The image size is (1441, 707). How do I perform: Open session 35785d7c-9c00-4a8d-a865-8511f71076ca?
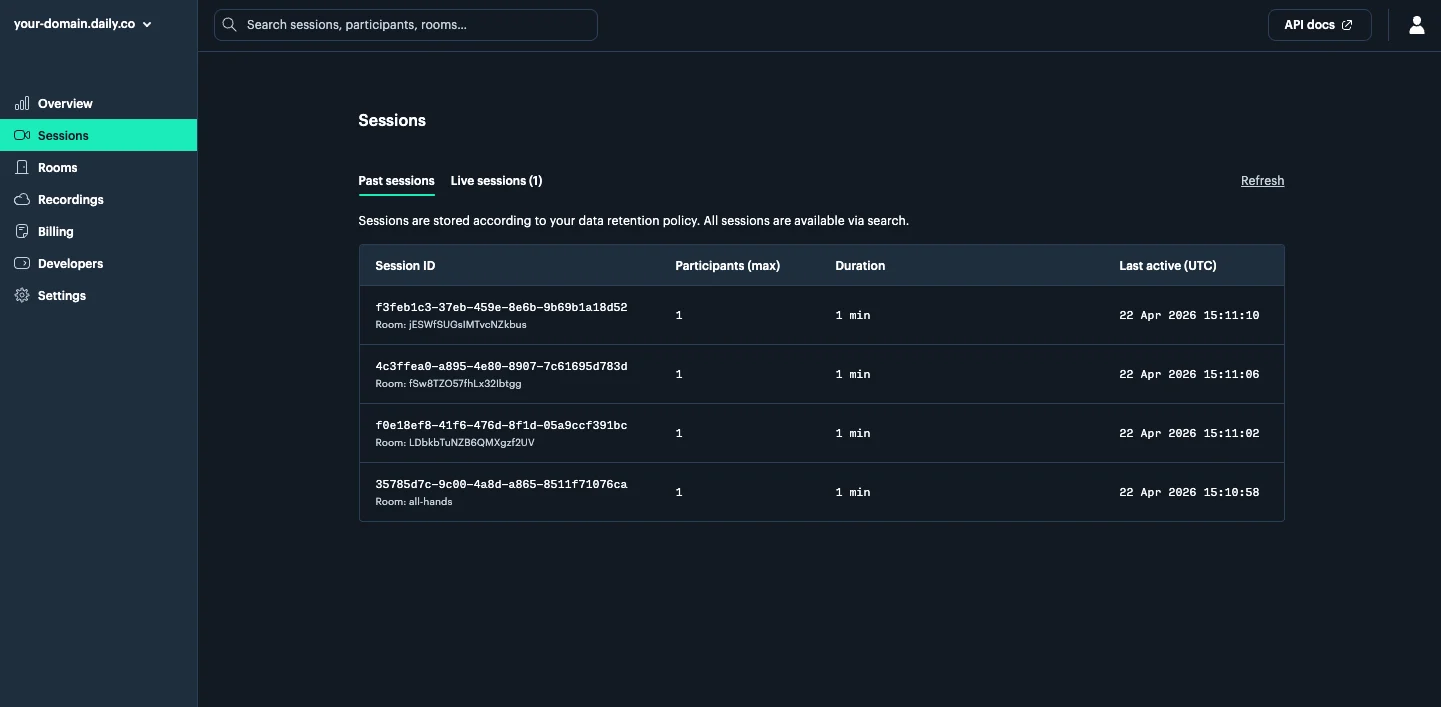pos(501,484)
